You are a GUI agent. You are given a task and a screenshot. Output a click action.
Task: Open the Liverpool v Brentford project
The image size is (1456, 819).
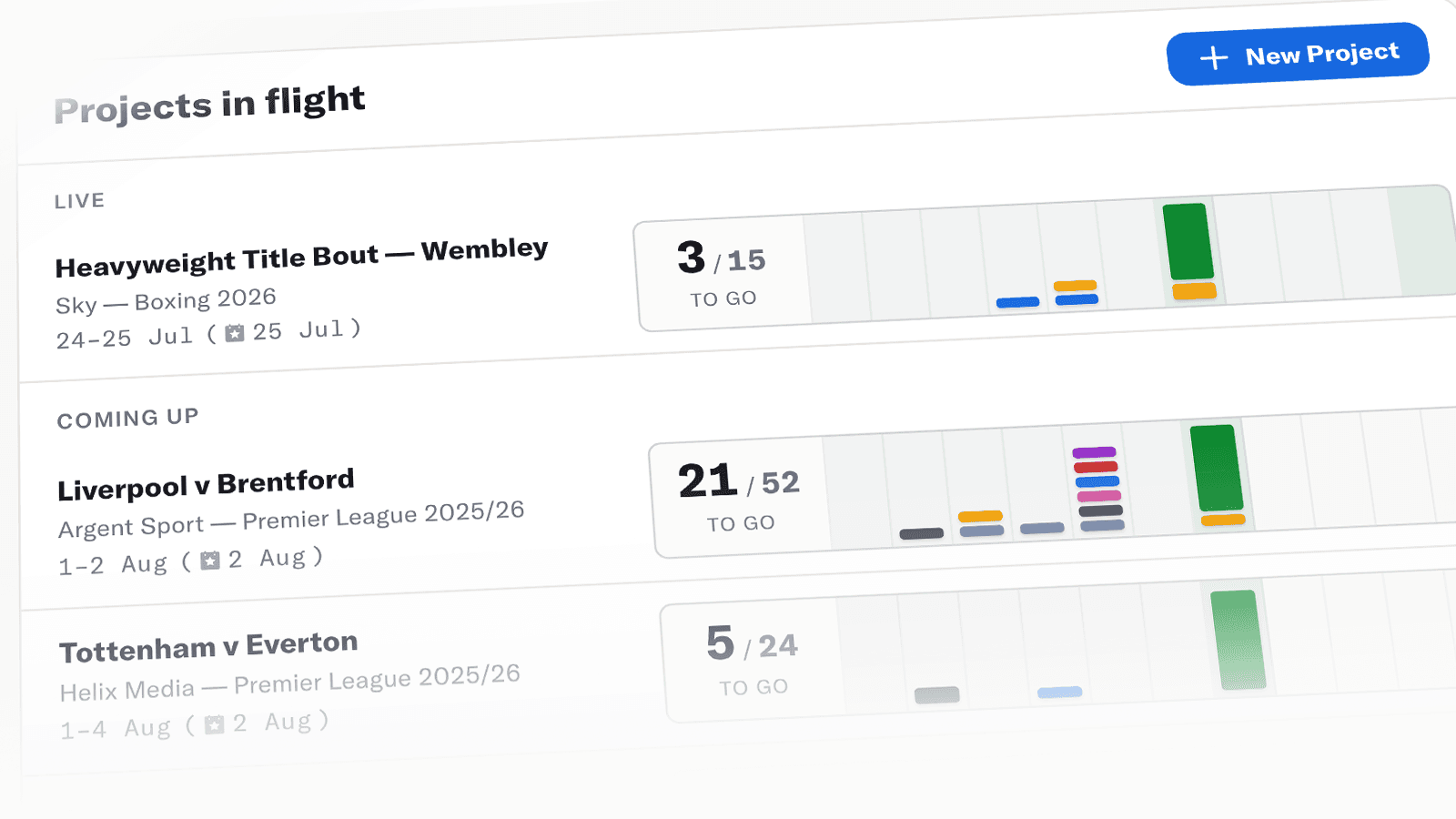pos(206,485)
